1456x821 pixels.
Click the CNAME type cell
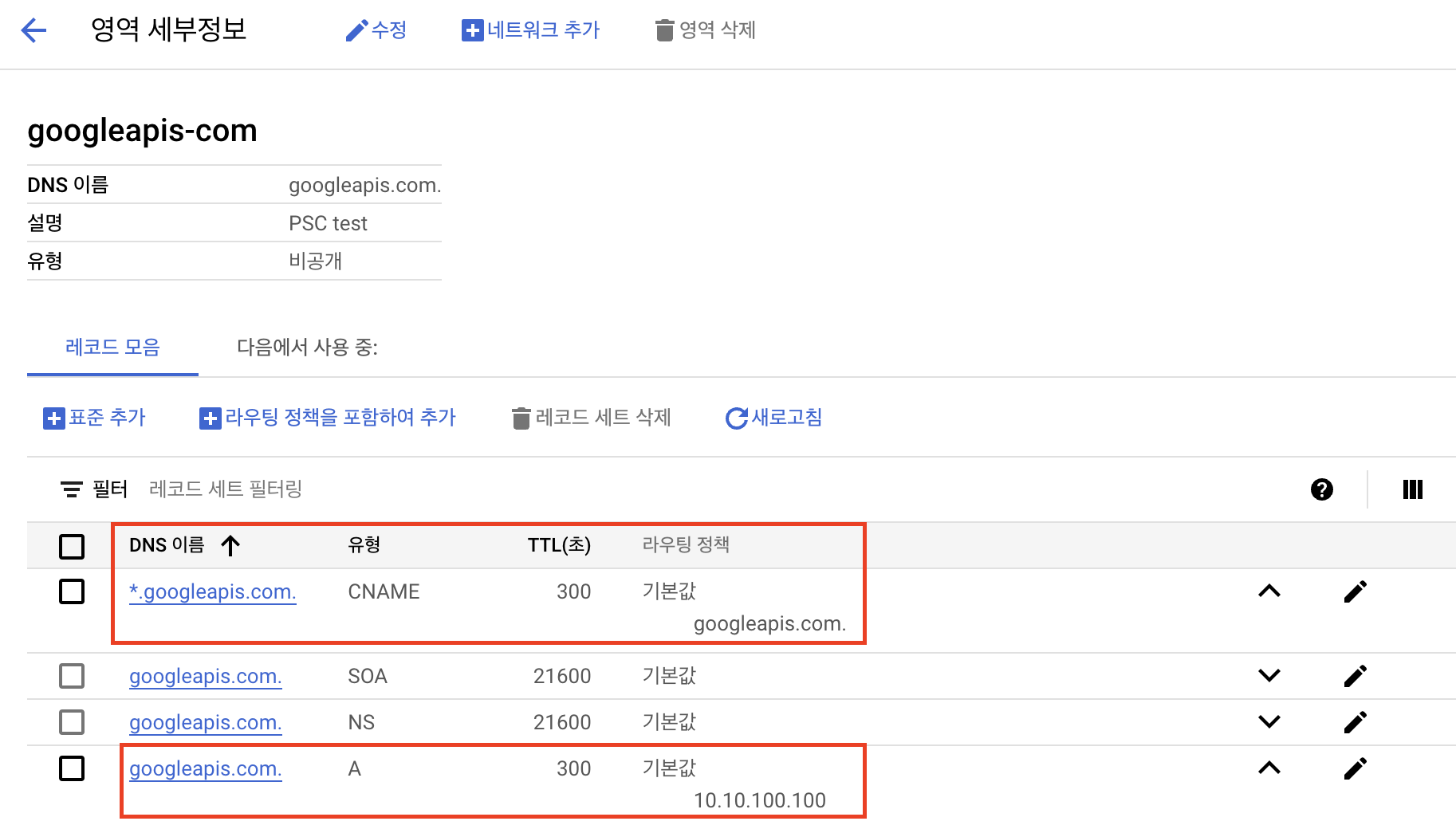coord(384,592)
